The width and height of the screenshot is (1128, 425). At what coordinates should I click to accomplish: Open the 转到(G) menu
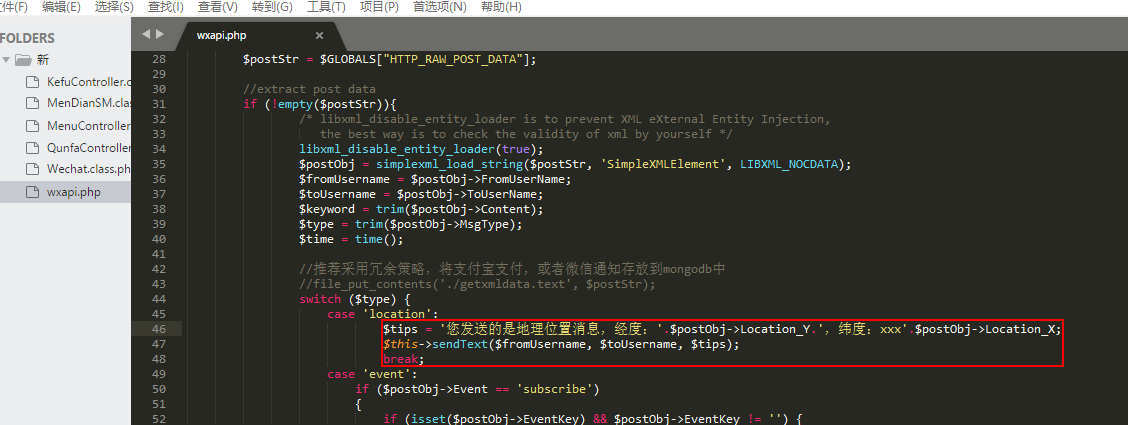271,7
